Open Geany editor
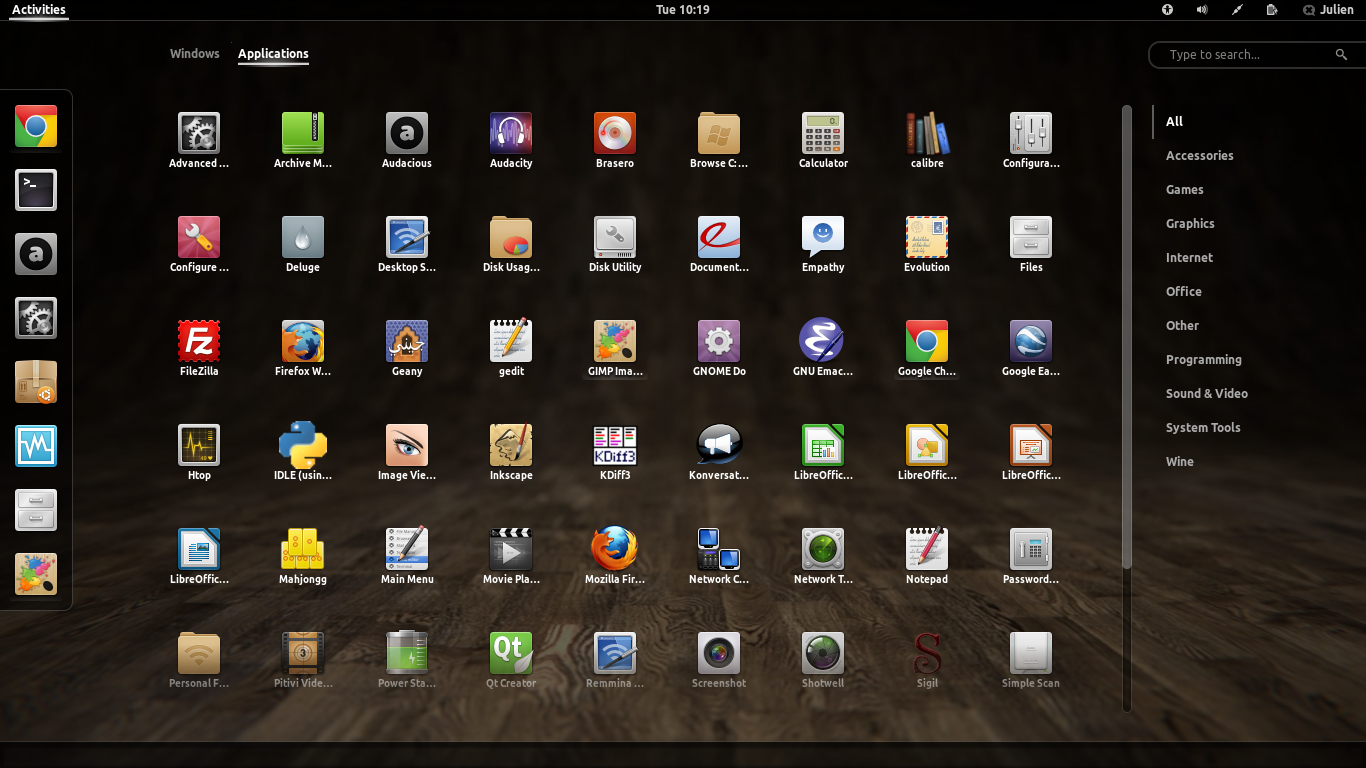This screenshot has width=1366, height=768. (407, 348)
